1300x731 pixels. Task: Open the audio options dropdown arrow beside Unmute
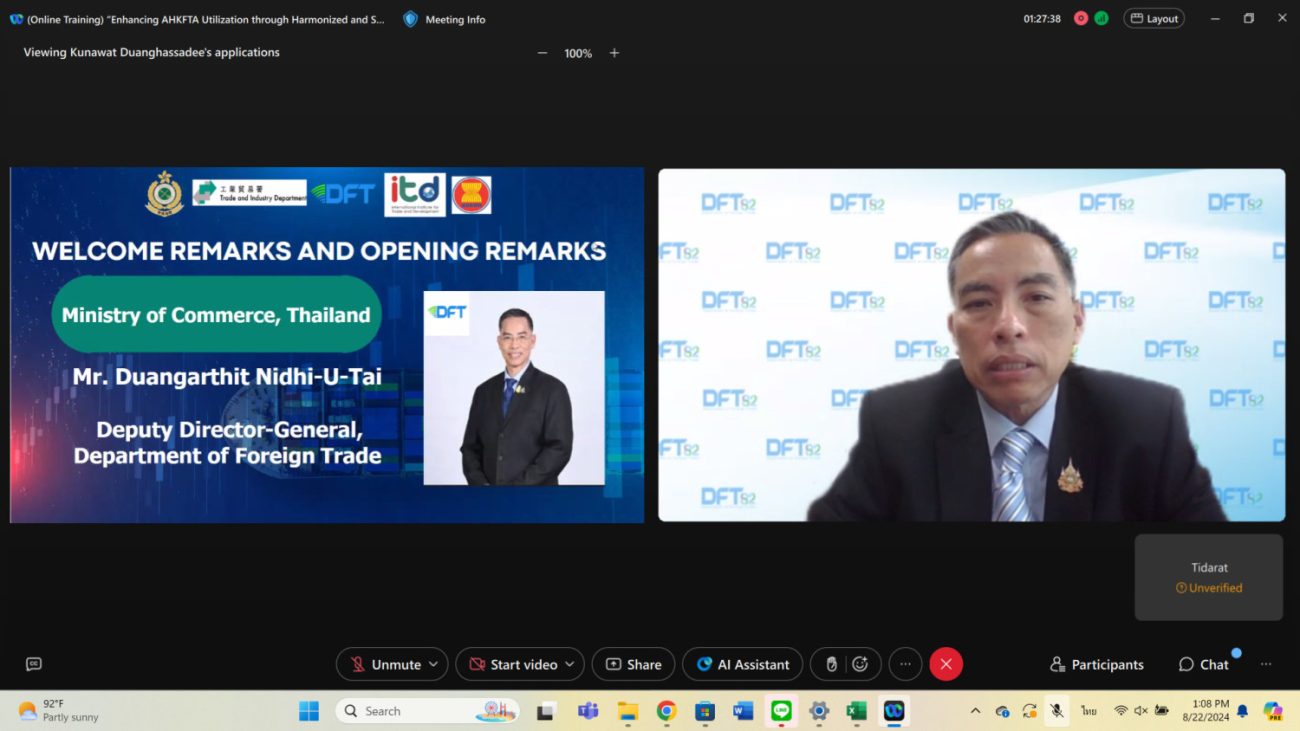434,664
